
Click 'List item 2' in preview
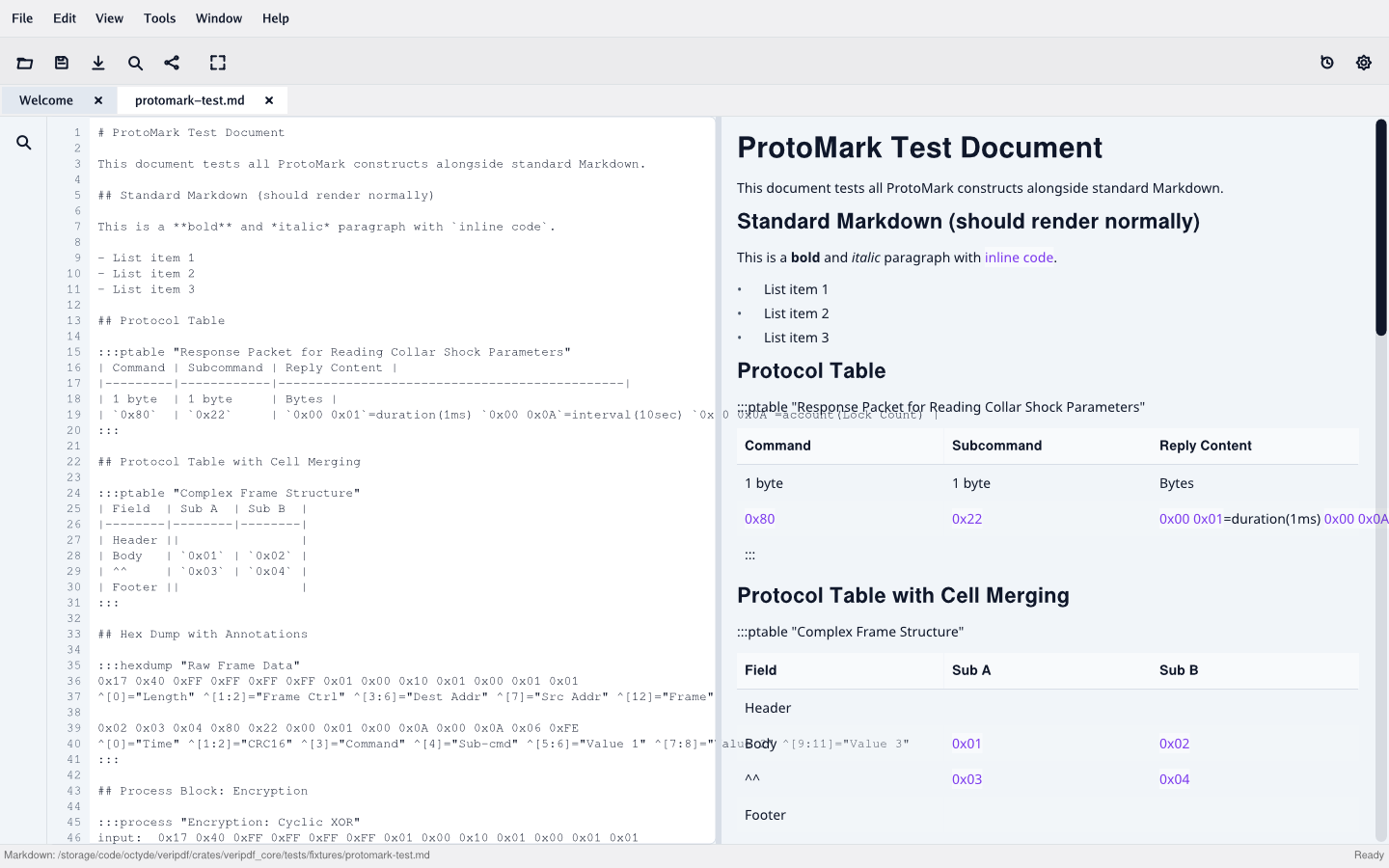[796, 313]
